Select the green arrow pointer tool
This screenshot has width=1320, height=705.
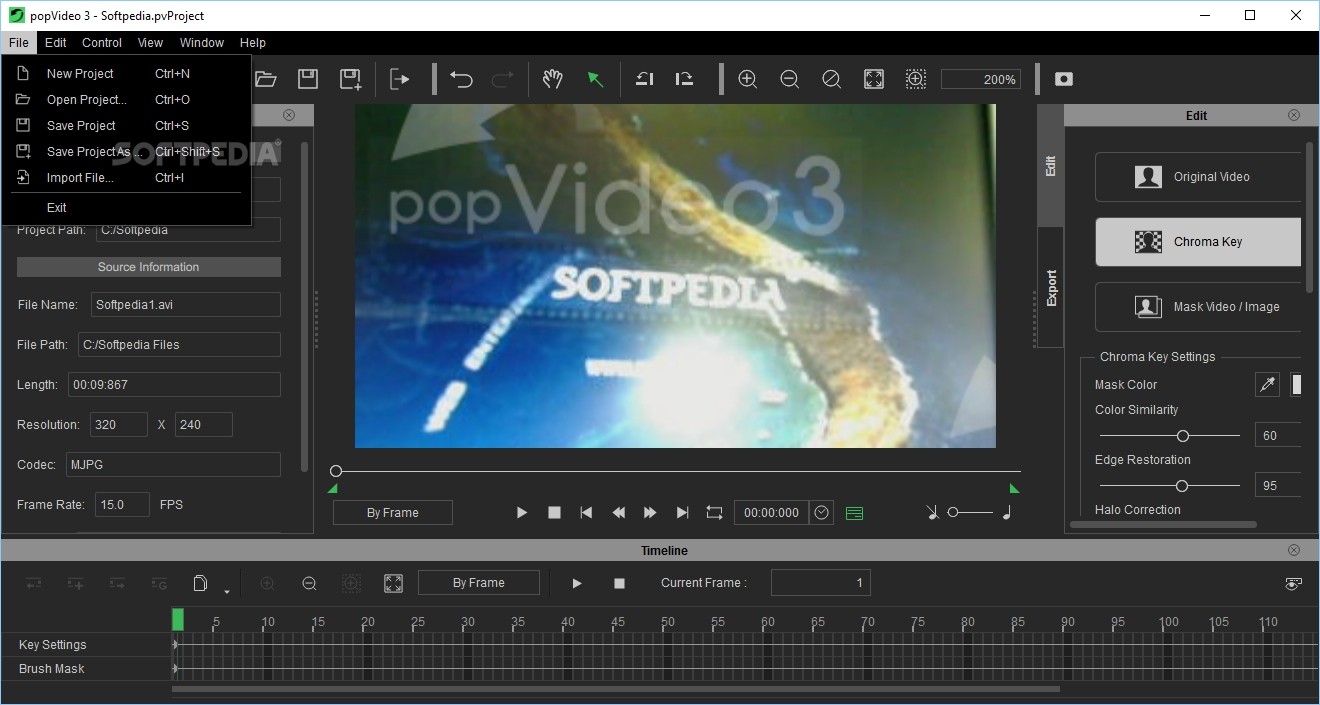[x=595, y=79]
